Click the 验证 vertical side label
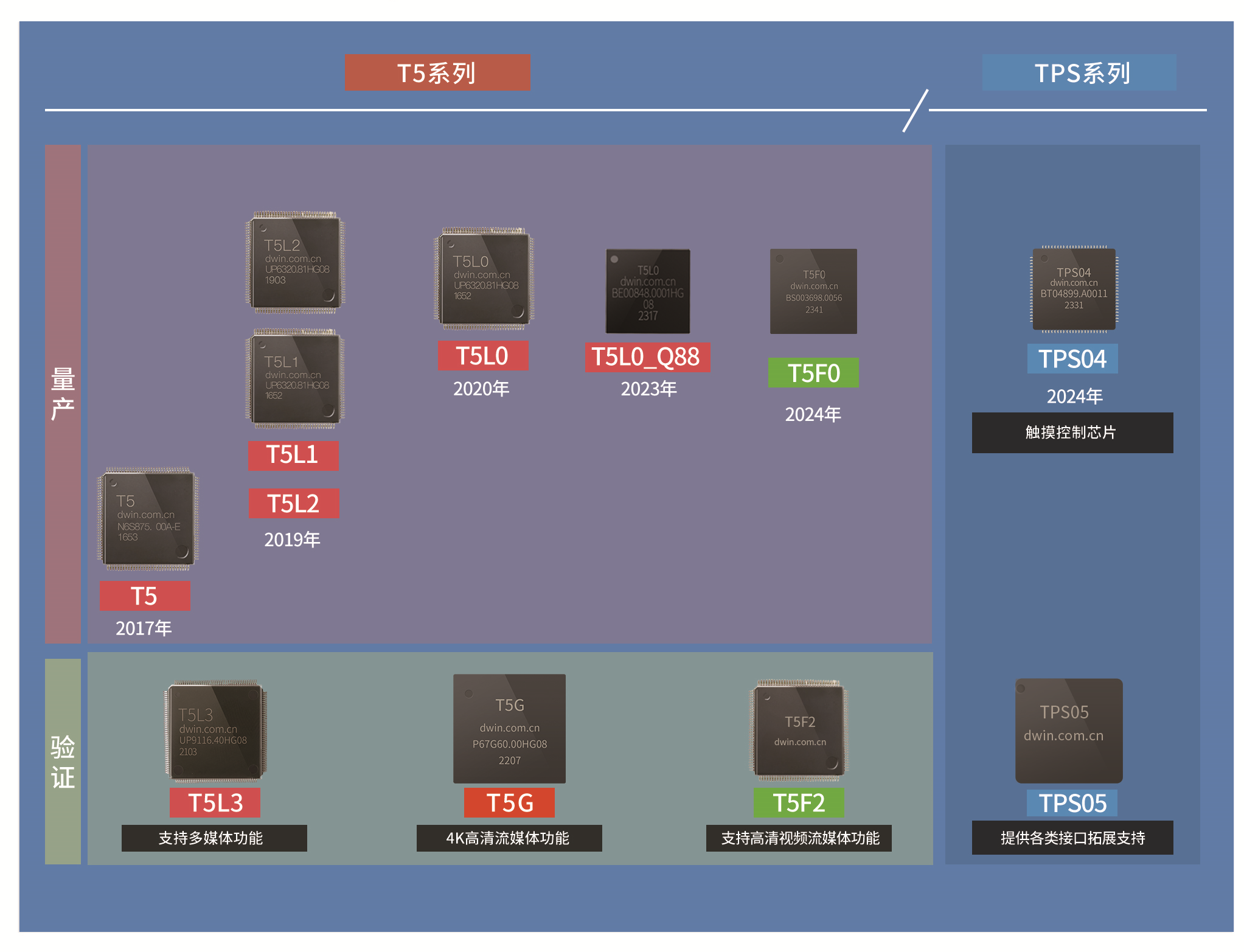The height and width of the screenshot is (952, 1244). pyautogui.click(x=63, y=761)
